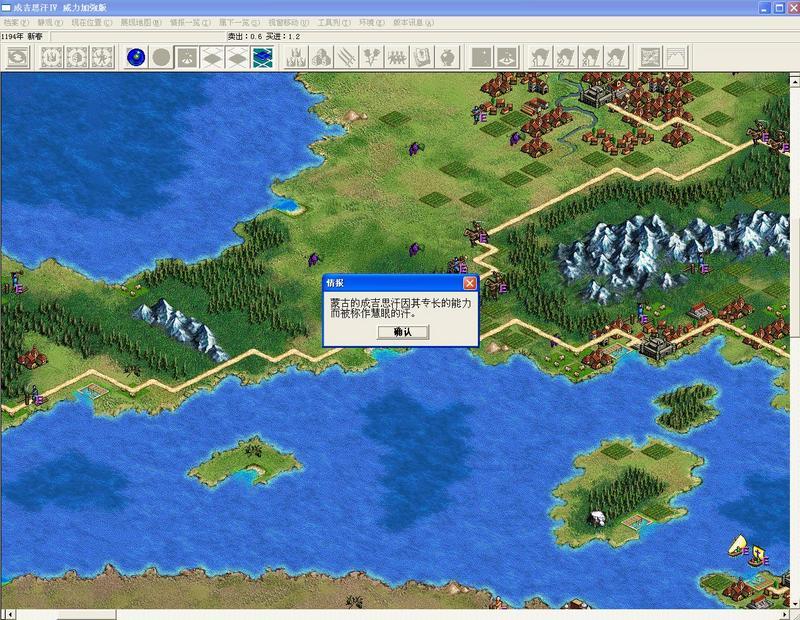Open the 档案 menu
The height and width of the screenshot is (620, 800).
[16, 23]
